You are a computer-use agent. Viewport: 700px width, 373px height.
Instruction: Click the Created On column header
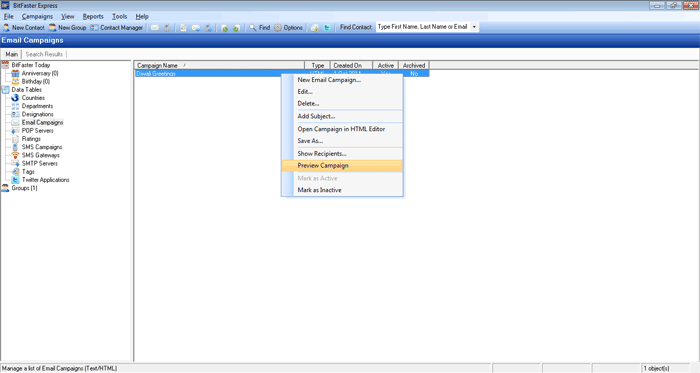(x=351, y=66)
